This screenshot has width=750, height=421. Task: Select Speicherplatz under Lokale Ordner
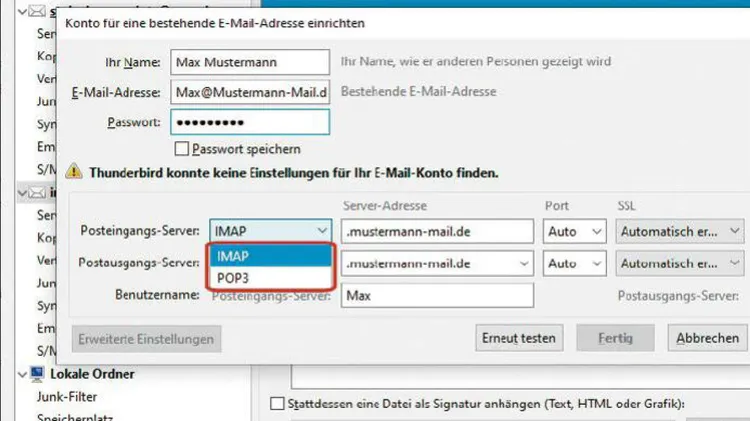point(75,417)
